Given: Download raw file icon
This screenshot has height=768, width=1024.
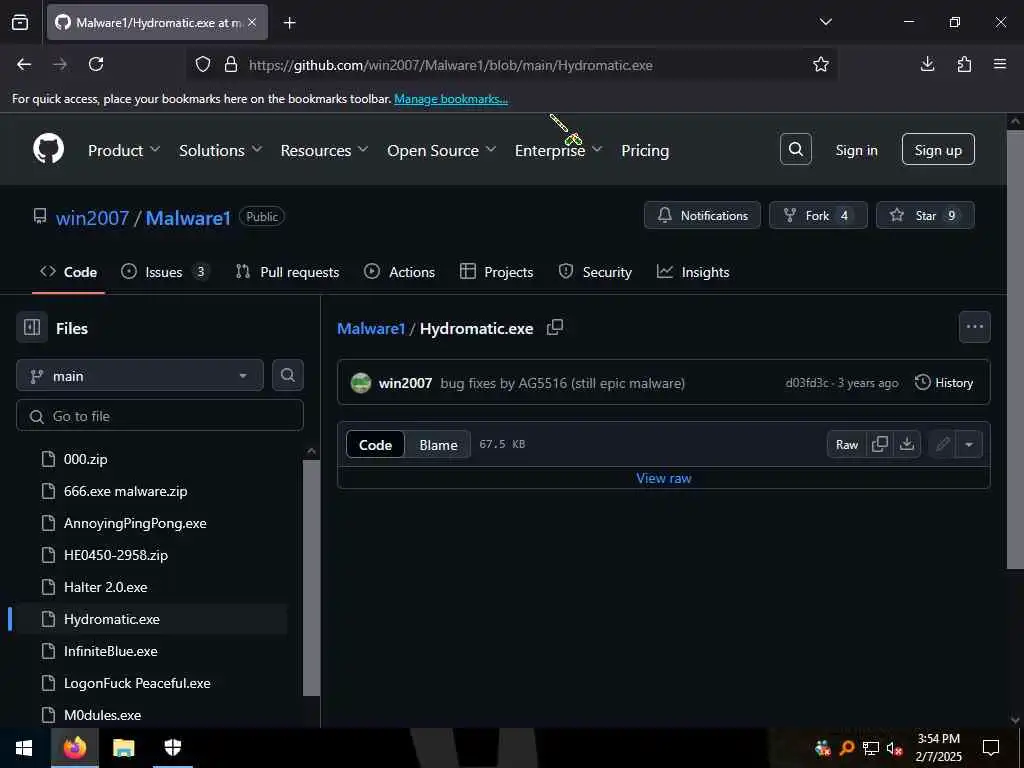Looking at the screenshot, I should point(906,445).
